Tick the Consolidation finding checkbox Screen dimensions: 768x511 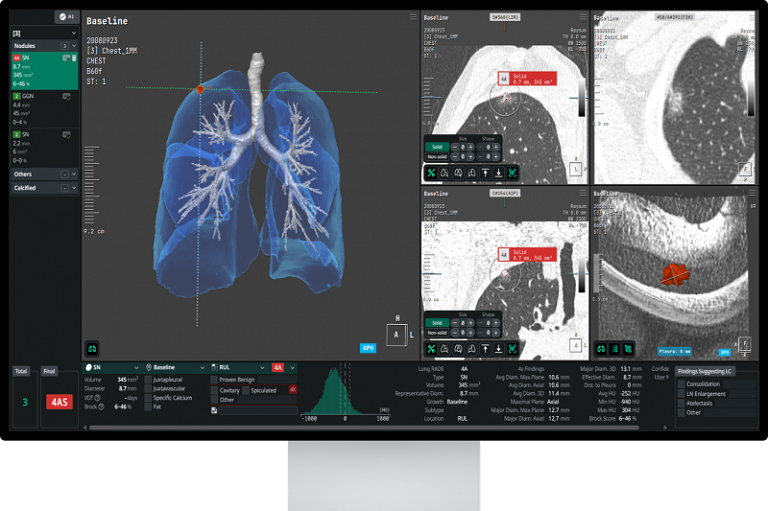[x=680, y=384]
